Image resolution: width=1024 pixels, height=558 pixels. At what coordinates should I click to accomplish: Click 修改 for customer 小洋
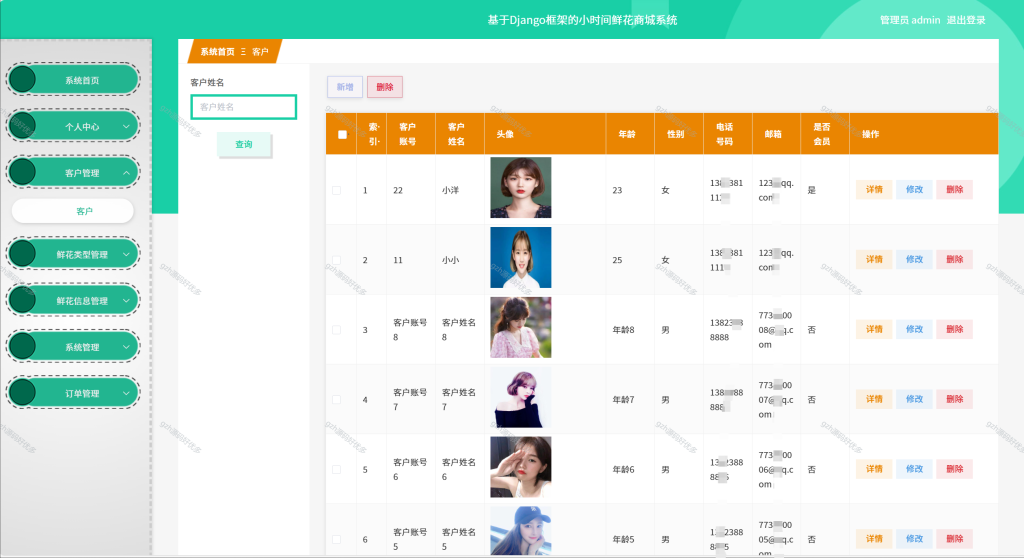click(x=914, y=189)
